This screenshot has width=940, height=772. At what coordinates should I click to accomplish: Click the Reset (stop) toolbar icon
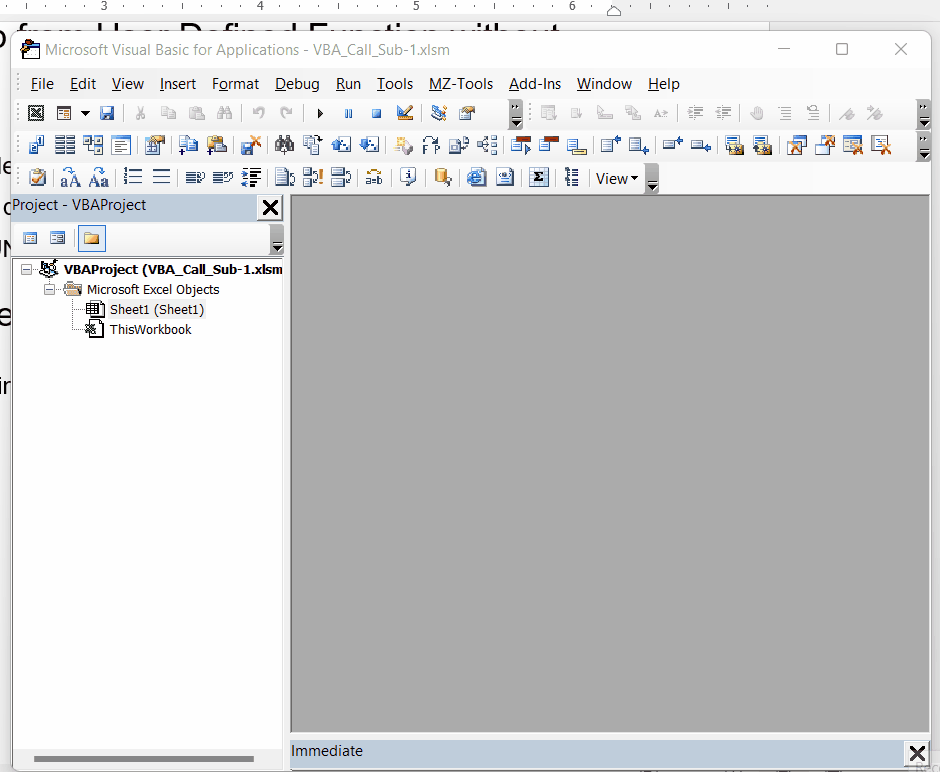(x=375, y=113)
